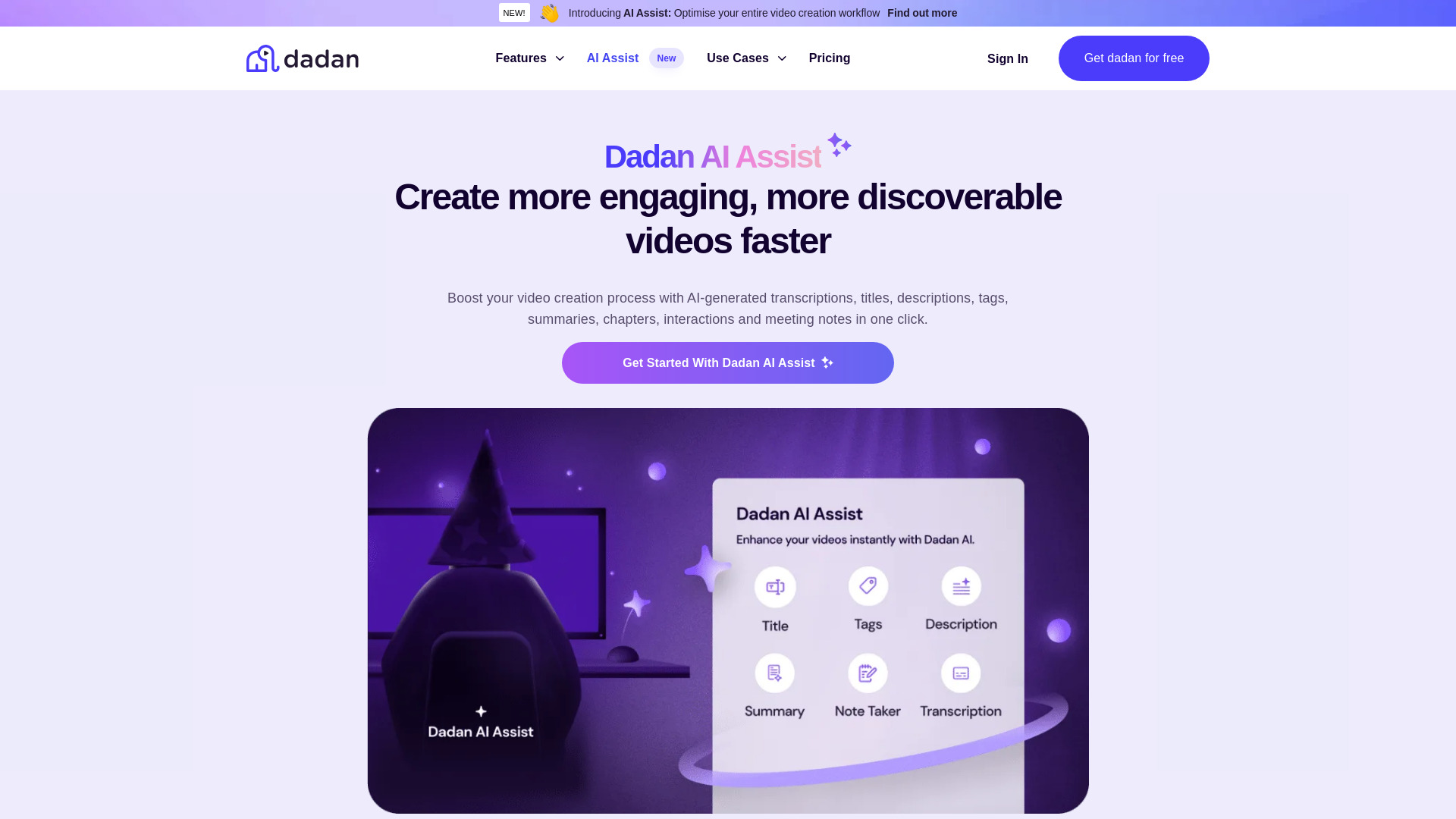Select the AI Assist nav tab
1456x819 pixels.
(612, 57)
